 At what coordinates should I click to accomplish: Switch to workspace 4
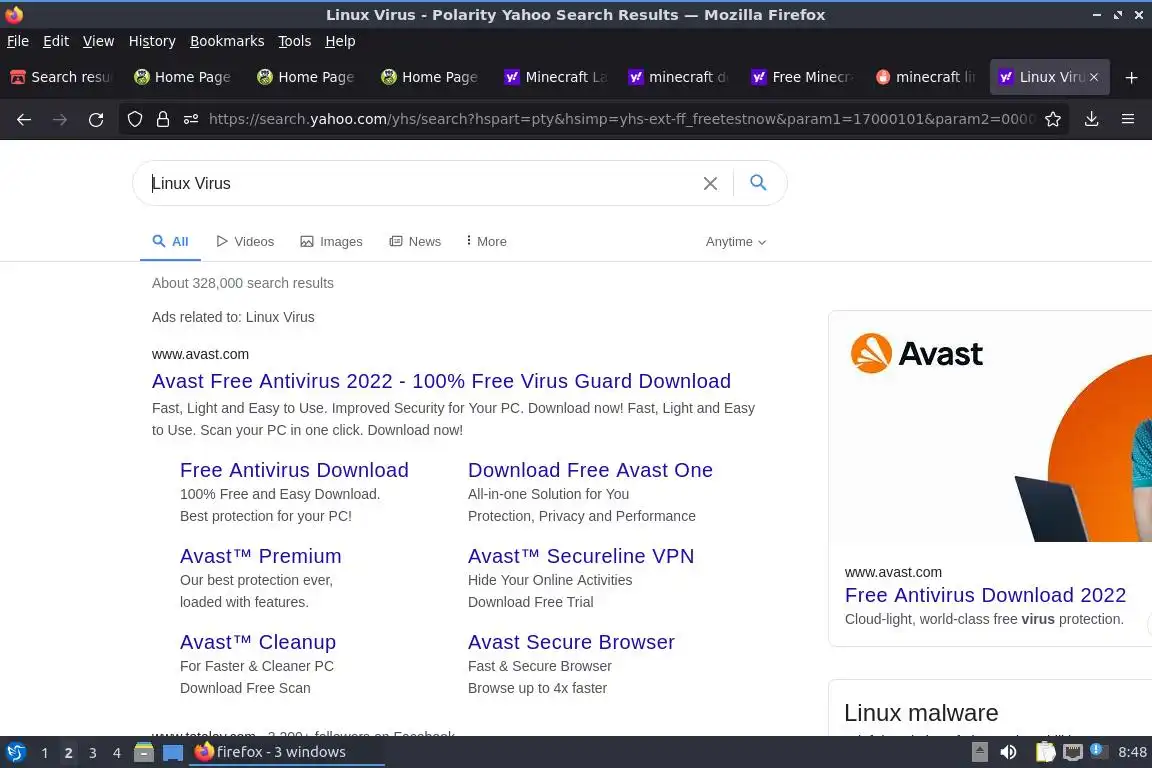click(117, 753)
